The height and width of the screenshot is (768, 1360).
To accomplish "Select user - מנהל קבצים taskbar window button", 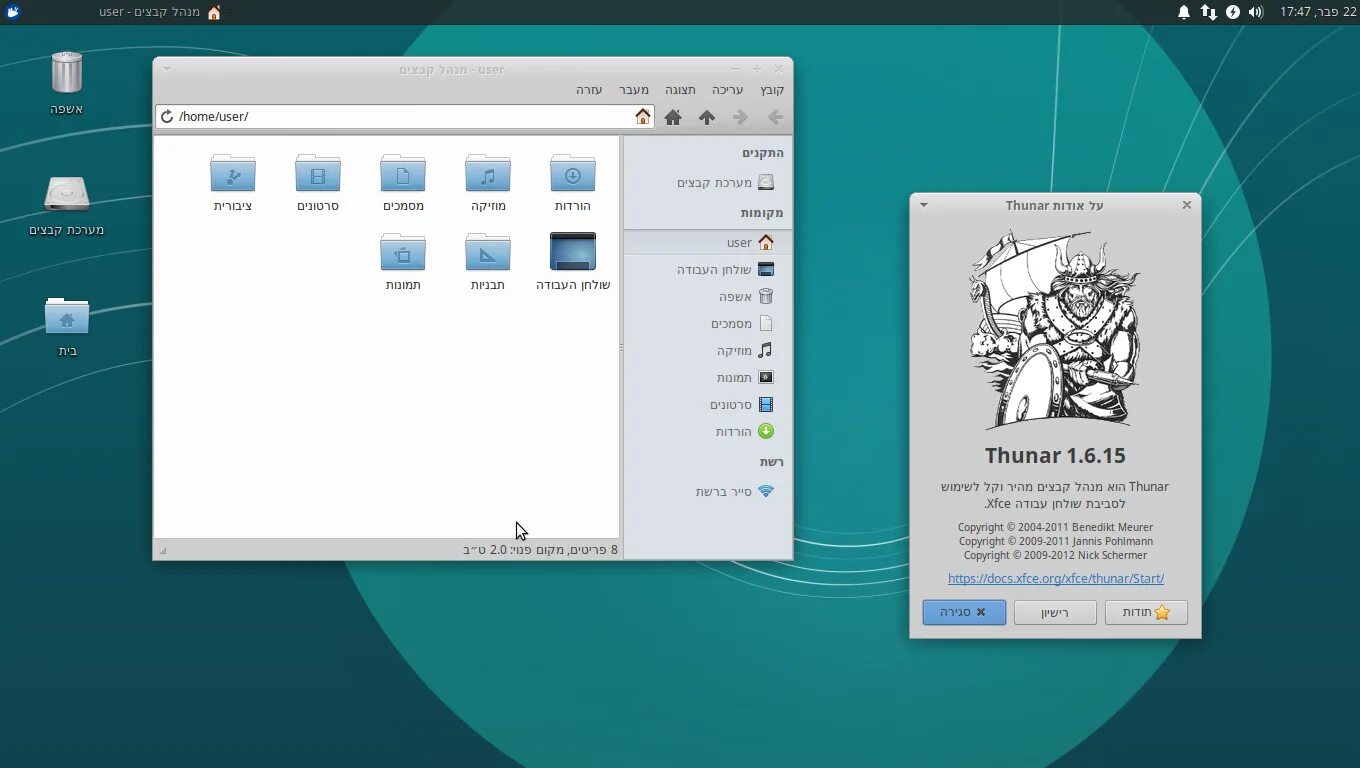I will [x=160, y=12].
